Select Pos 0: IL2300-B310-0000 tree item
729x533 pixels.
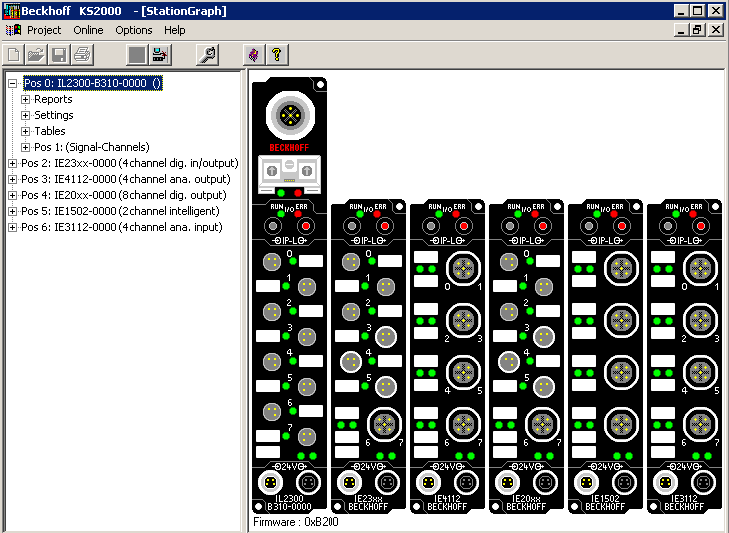click(x=93, y=83)
